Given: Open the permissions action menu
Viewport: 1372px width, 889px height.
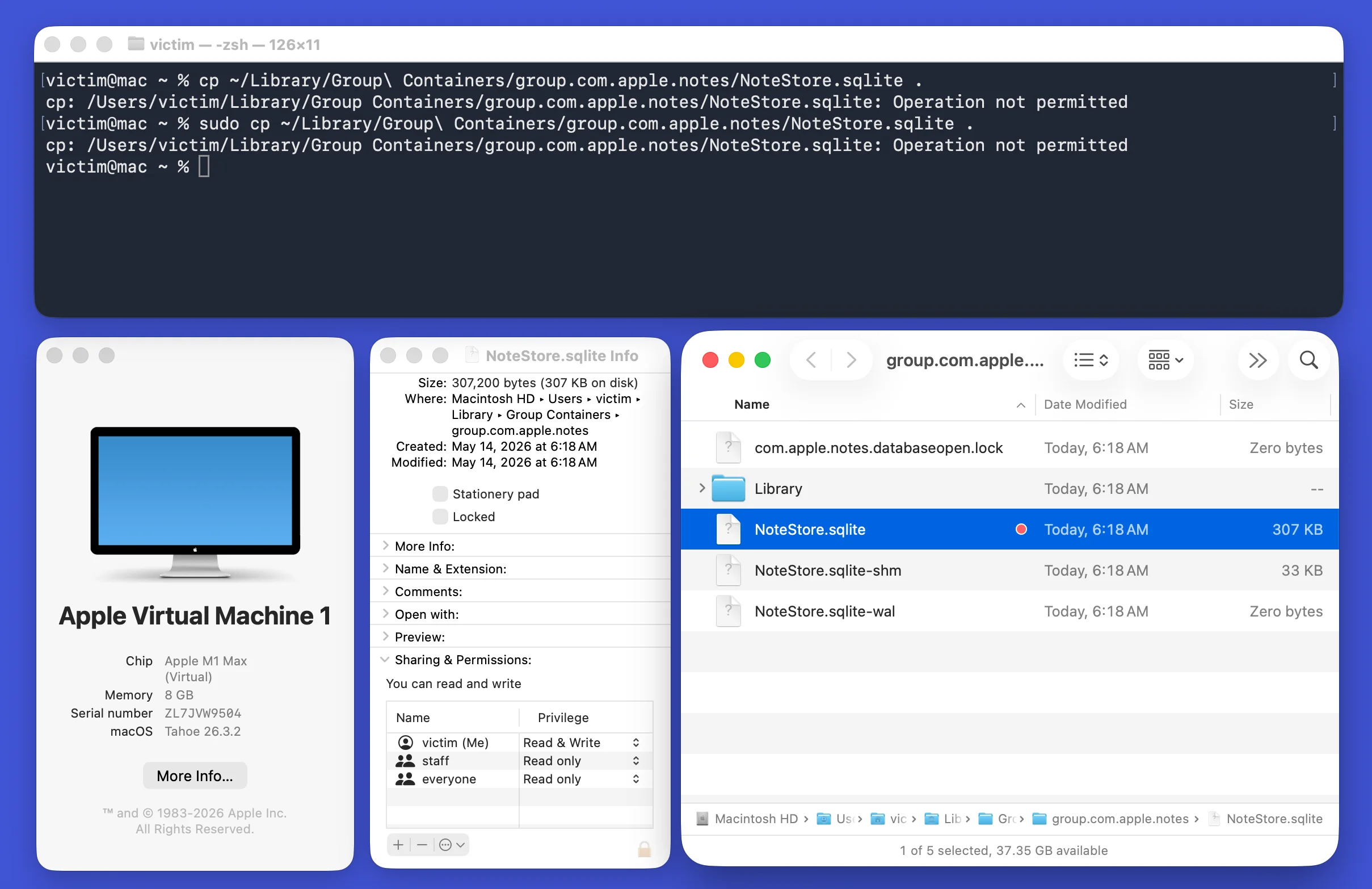Looking at the screenshot, I should (452, 845).
